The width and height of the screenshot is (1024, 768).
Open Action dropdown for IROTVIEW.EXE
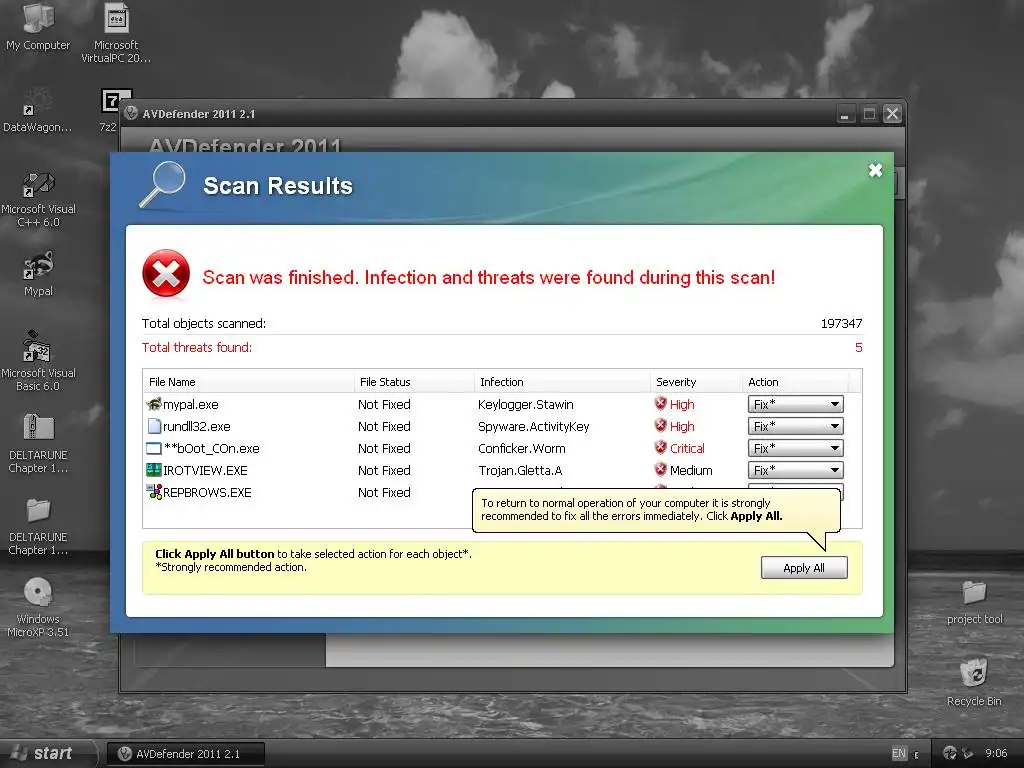point(795,470)
